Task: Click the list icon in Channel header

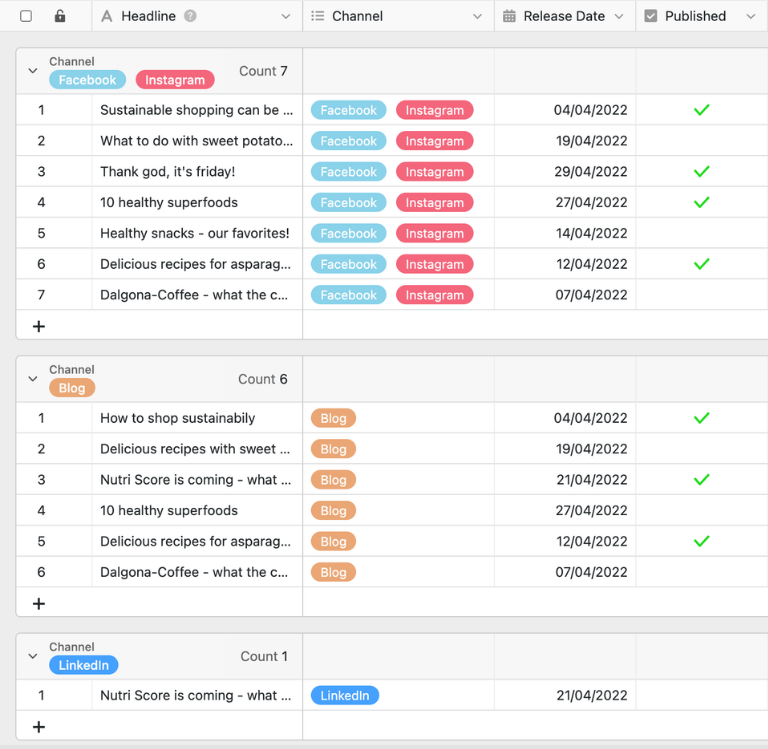Action: (x=317, y=16)
